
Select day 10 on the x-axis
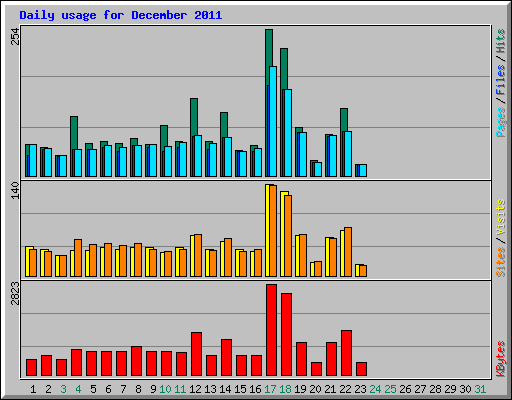click(165, 389)
